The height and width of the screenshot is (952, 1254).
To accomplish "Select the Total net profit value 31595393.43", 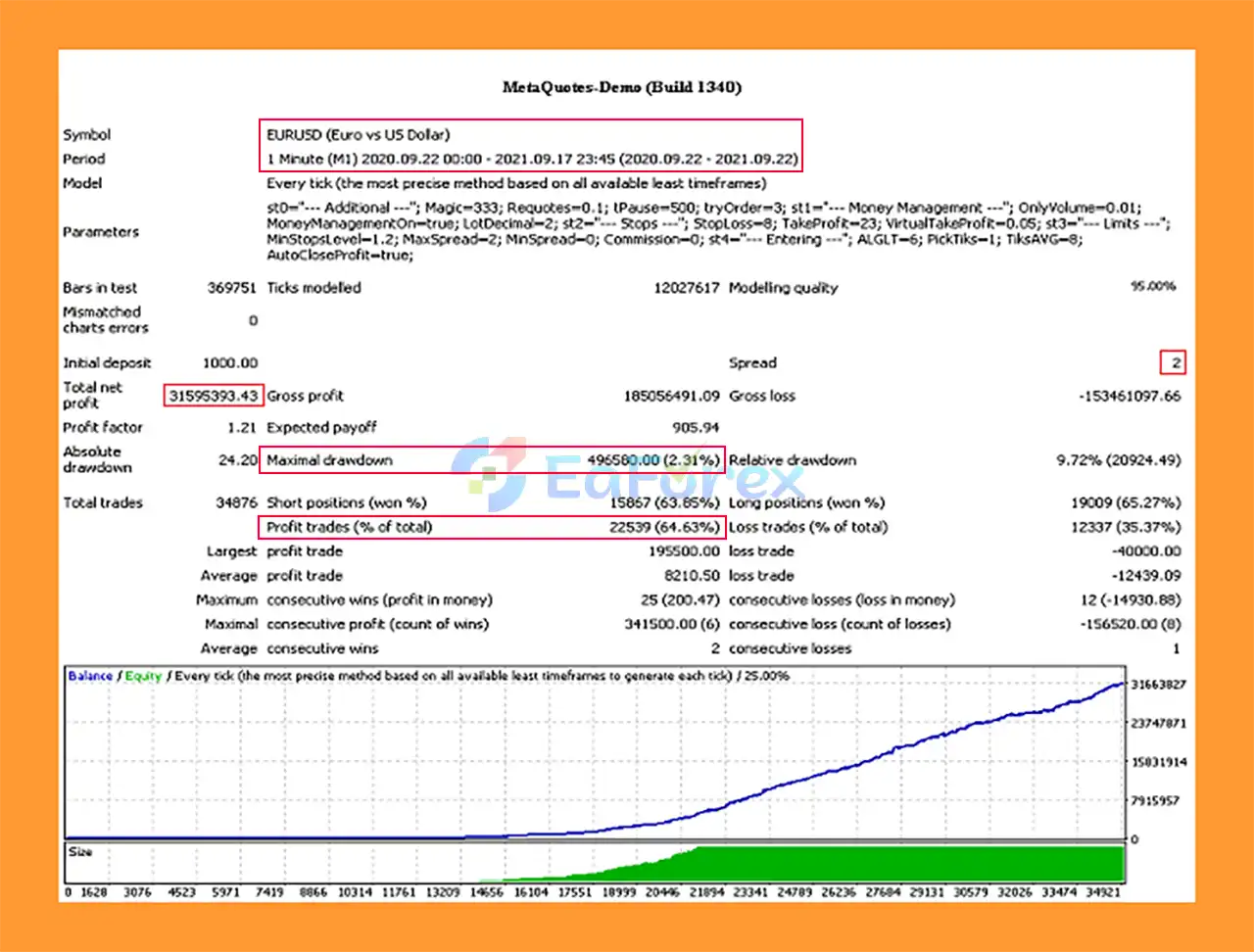I will 214,396.
